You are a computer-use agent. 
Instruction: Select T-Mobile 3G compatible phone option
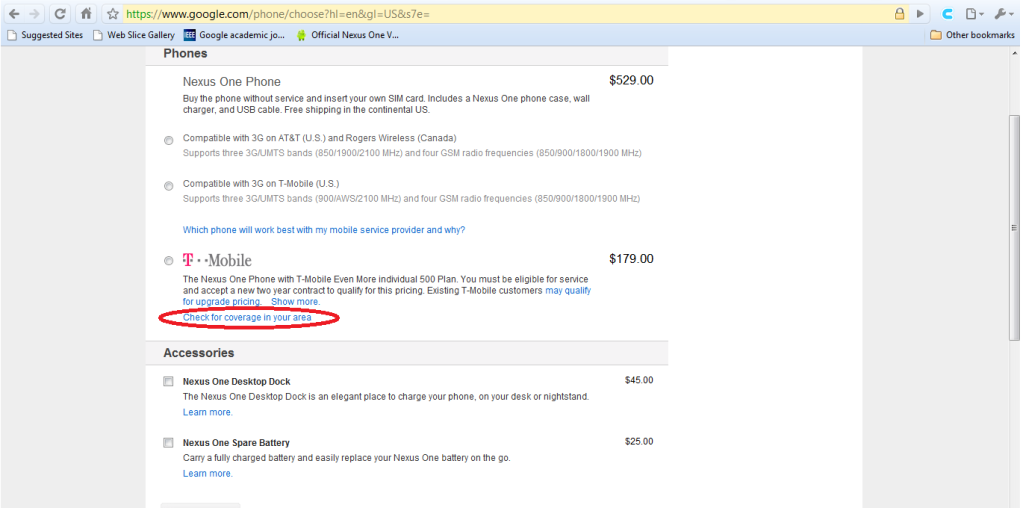point(169,186)
